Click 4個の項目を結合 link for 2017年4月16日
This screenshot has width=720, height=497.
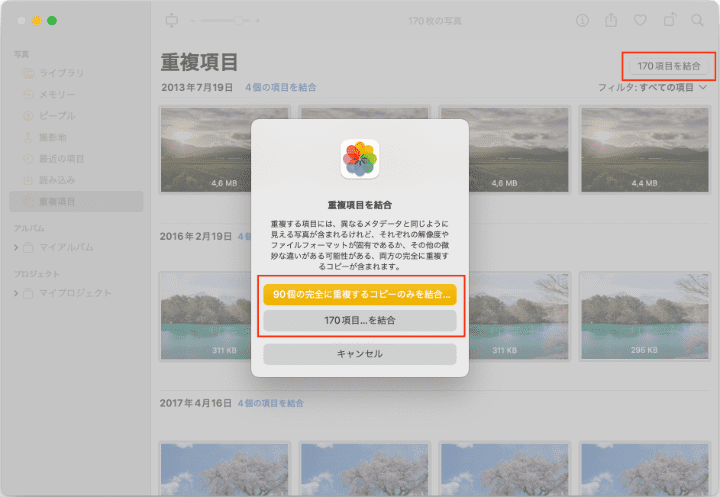[x=270, y=403]
